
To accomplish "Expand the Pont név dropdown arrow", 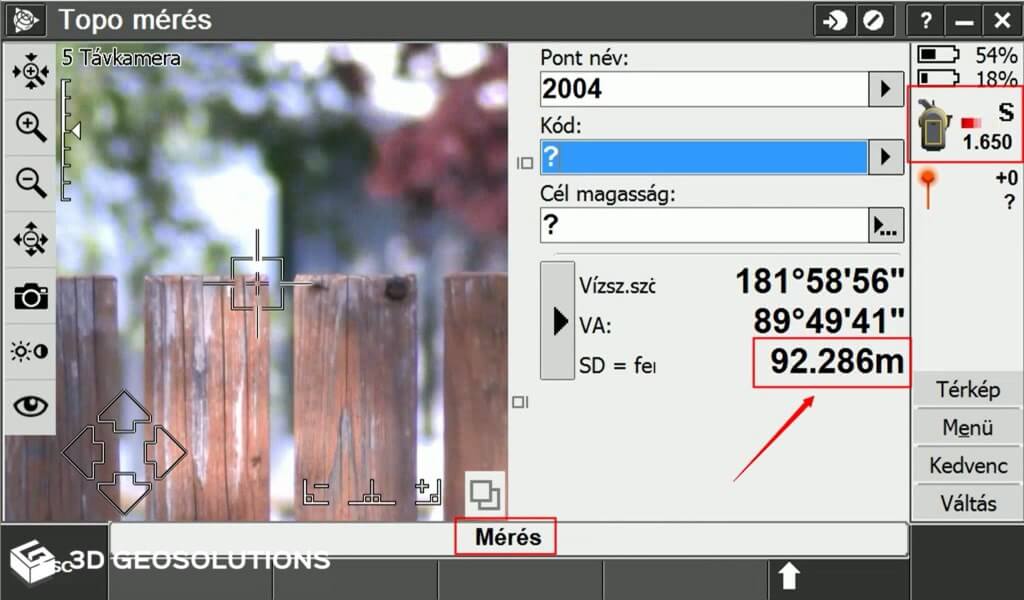I will tap(886, 88).
